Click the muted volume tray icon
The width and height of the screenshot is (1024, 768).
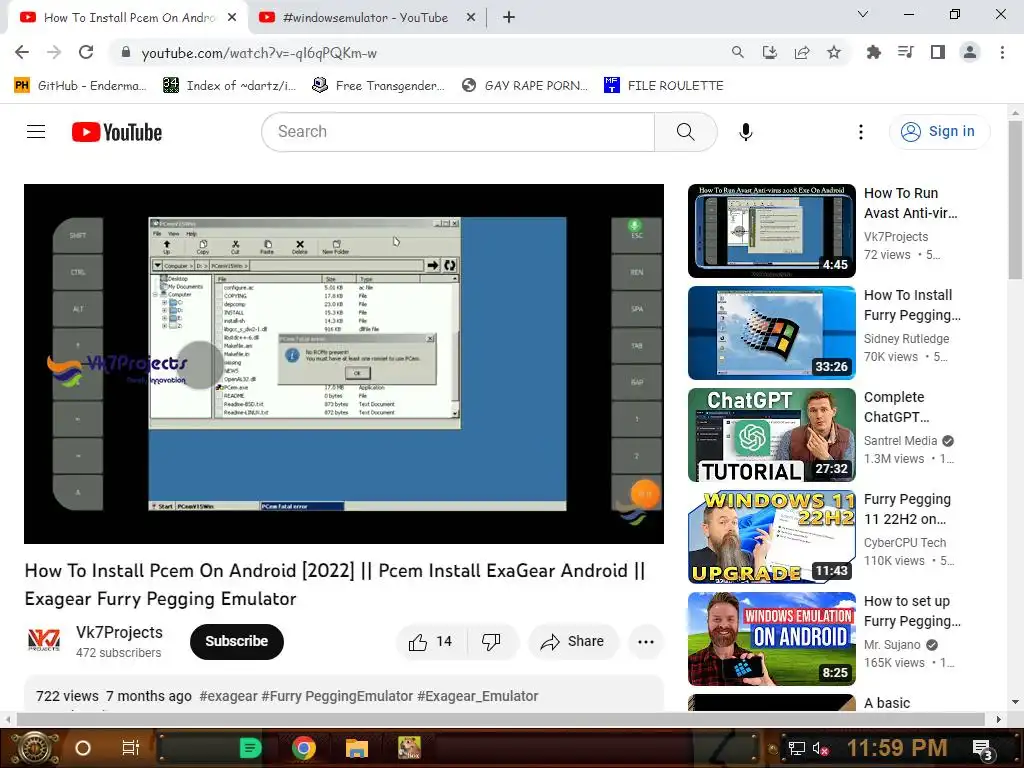[820, 748]
